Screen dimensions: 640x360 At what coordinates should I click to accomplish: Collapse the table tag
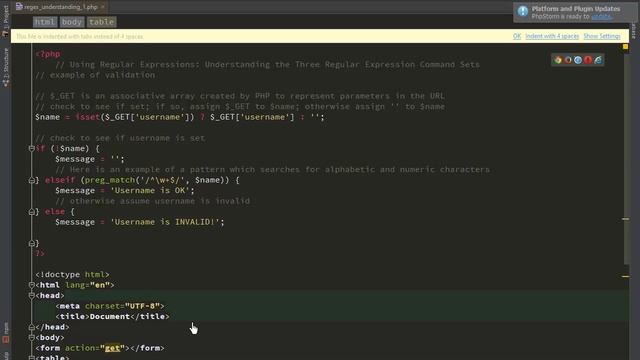[x=31, y=358]
